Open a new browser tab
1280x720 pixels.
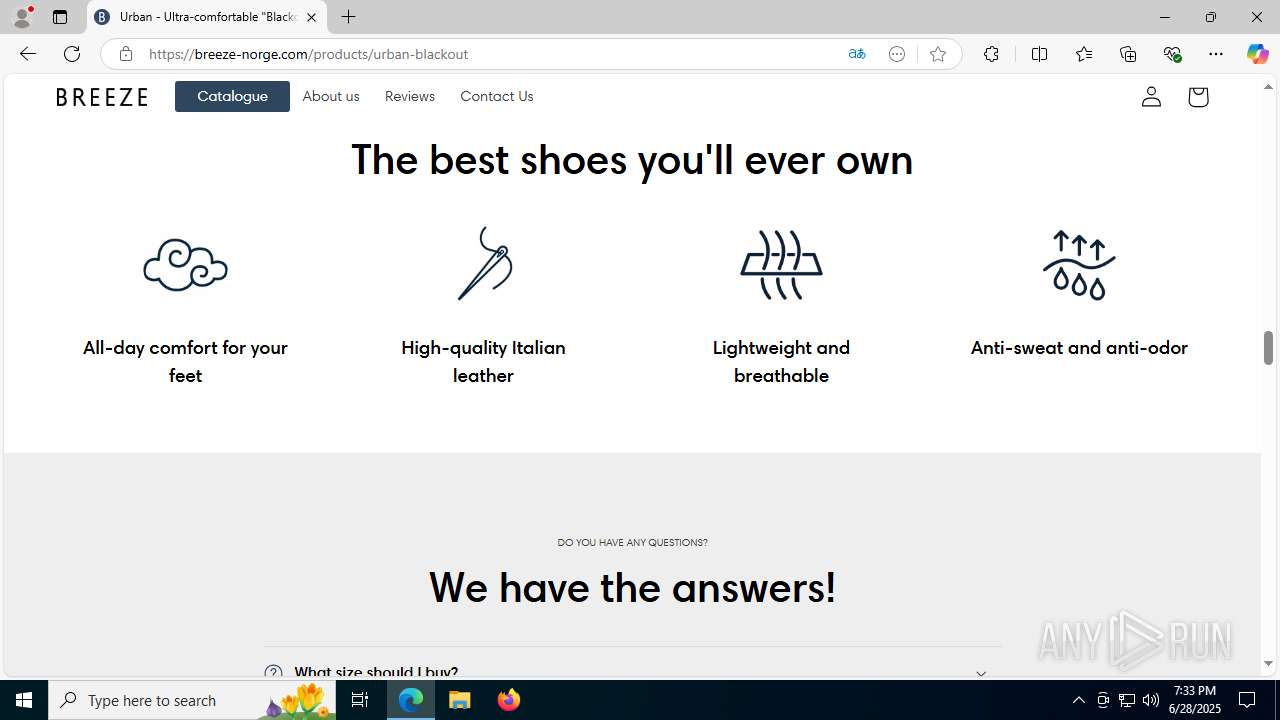(348, 17)
